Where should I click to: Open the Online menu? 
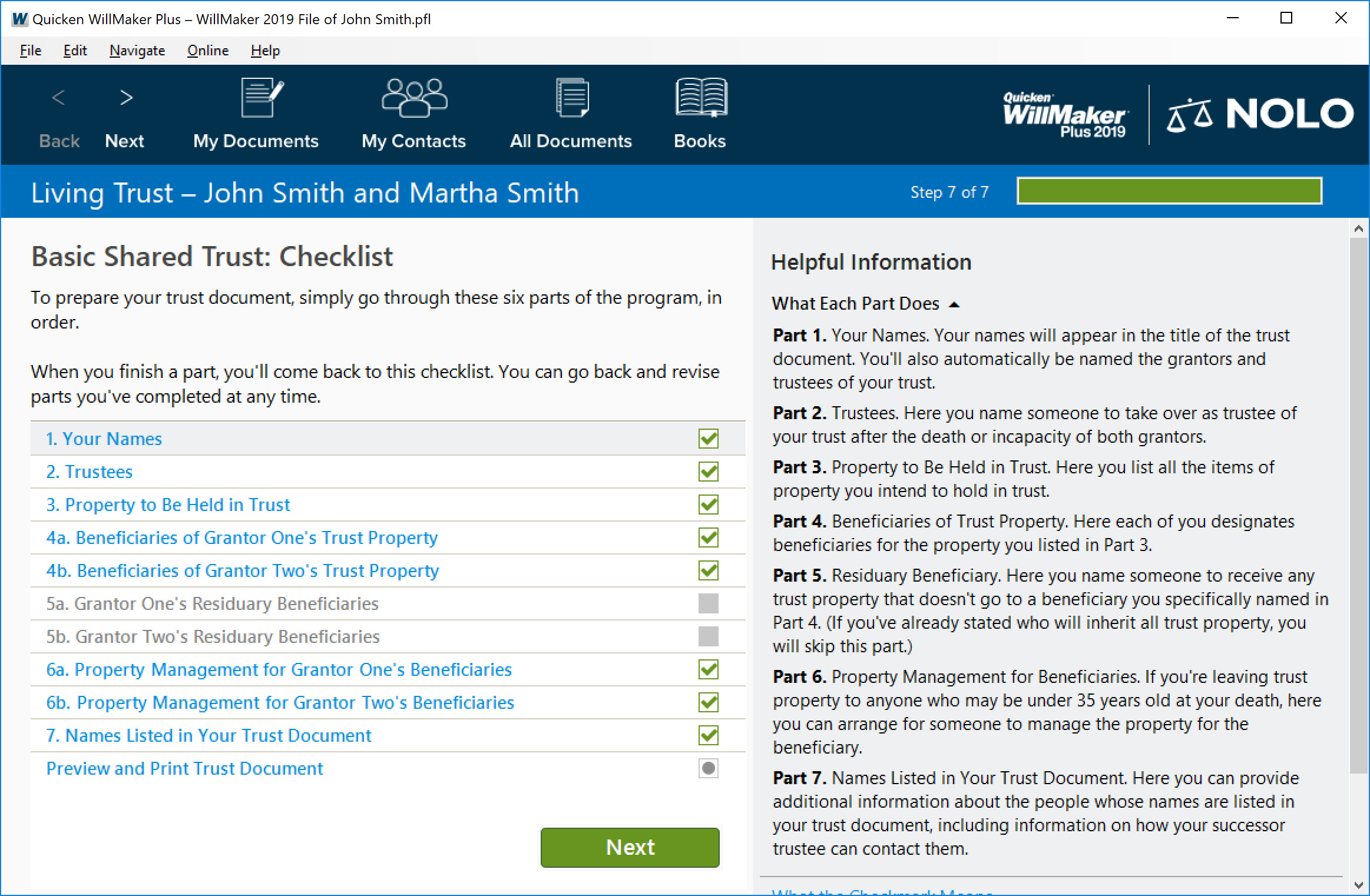tap(207, 51)
